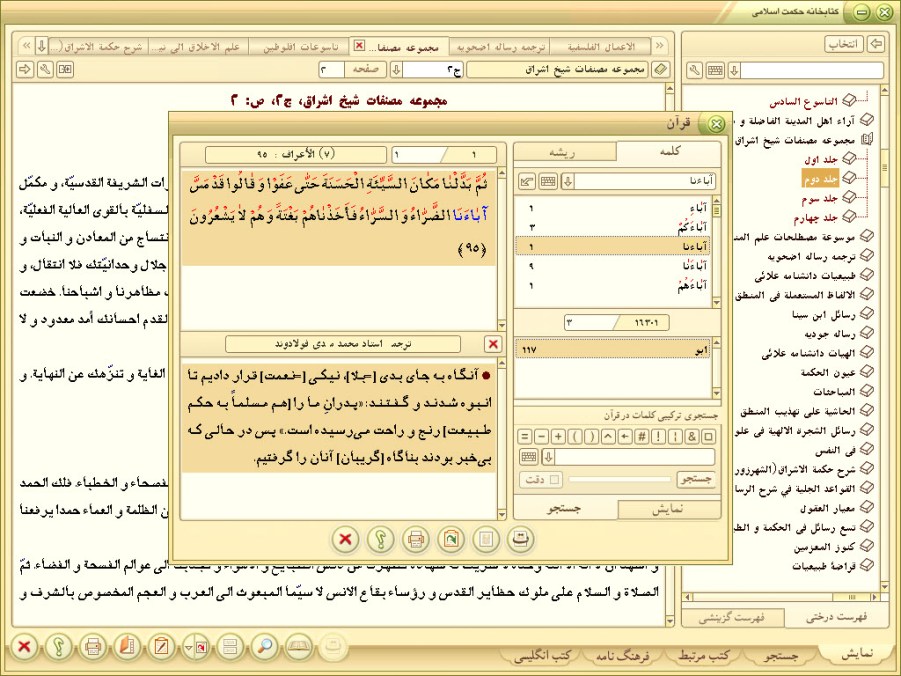Screen dimensions: 901x676
Task: Click the eraser icon beside book title field
Action: pyautogui.click(x=661, y=70)
